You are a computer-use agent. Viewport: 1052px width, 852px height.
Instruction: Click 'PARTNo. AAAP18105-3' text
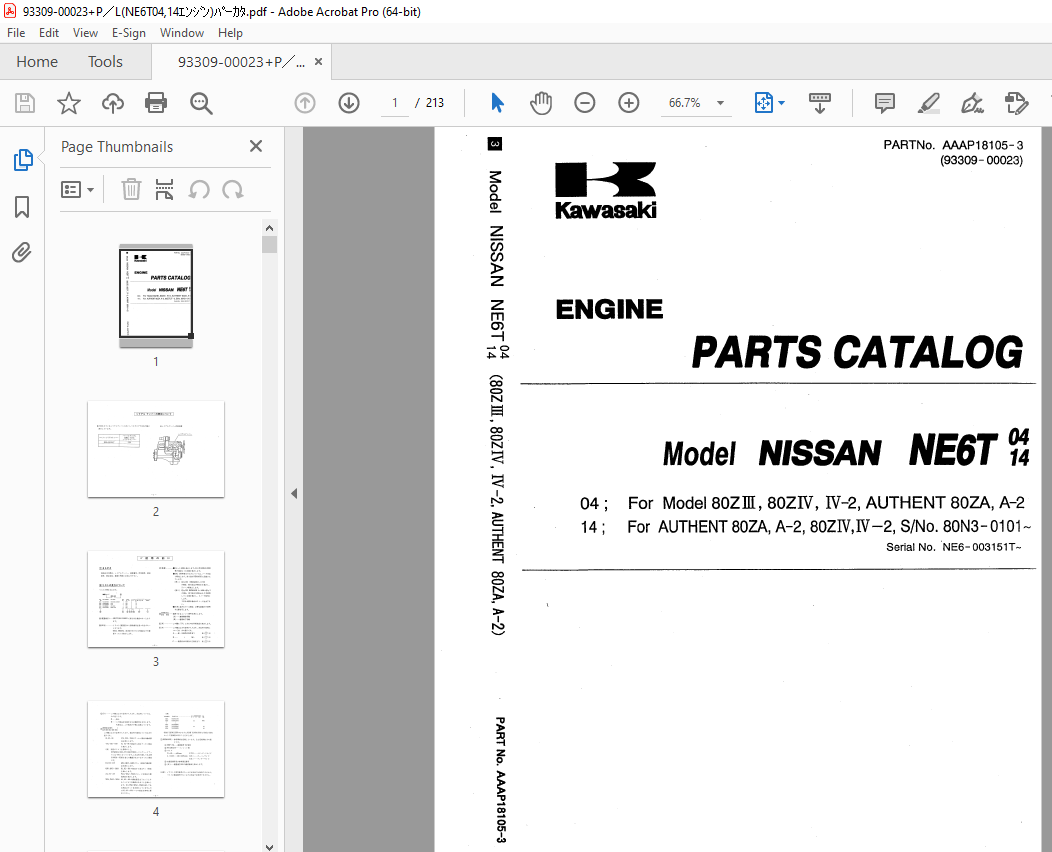(953, 145)
